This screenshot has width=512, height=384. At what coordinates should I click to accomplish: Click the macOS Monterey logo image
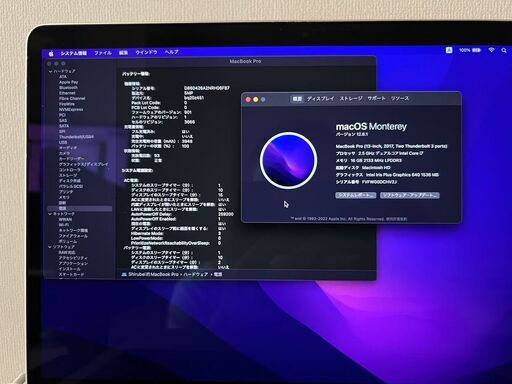point(288,160)
